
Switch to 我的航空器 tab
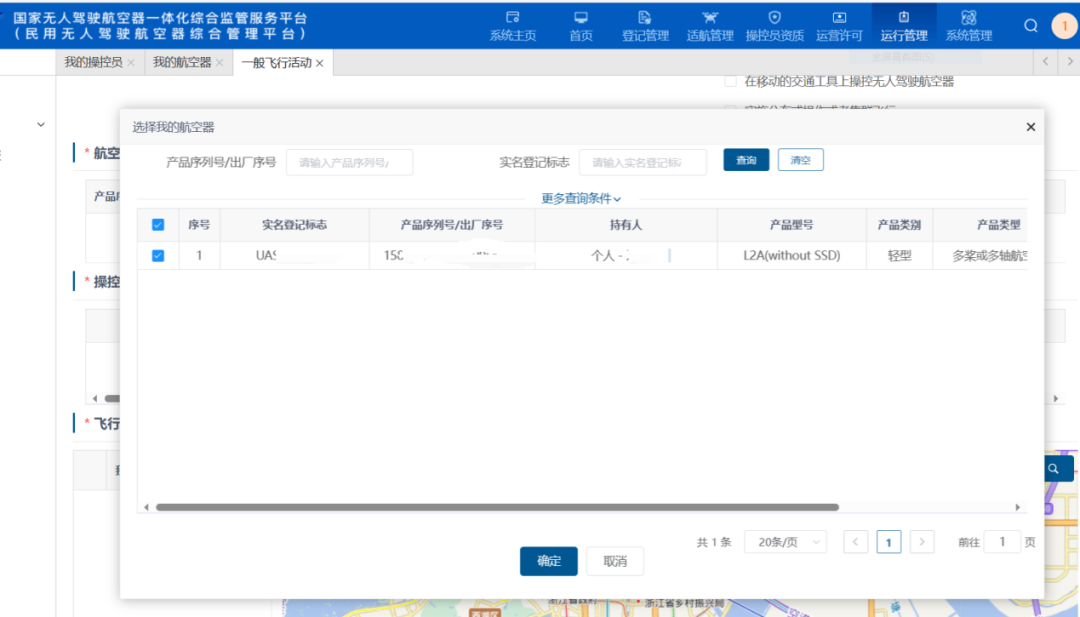(x=182, y=62)
